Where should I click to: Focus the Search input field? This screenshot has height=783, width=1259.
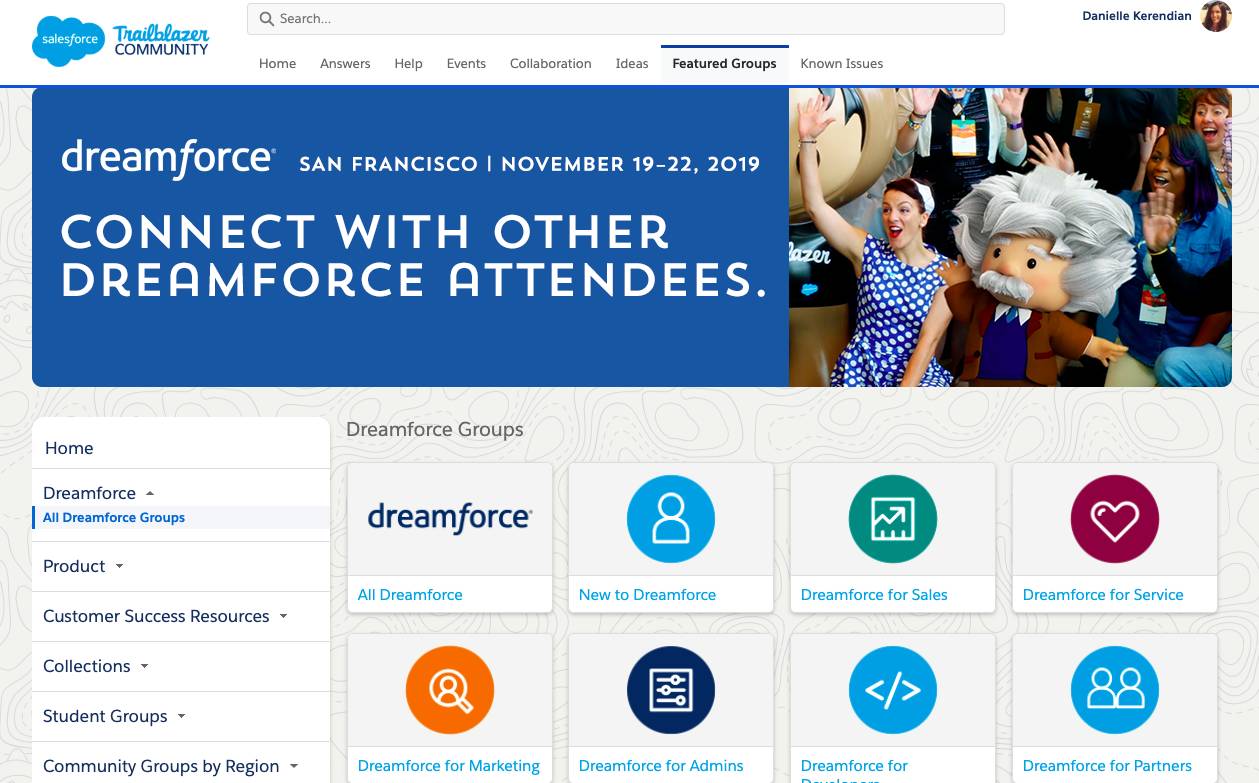coord(626,19)
